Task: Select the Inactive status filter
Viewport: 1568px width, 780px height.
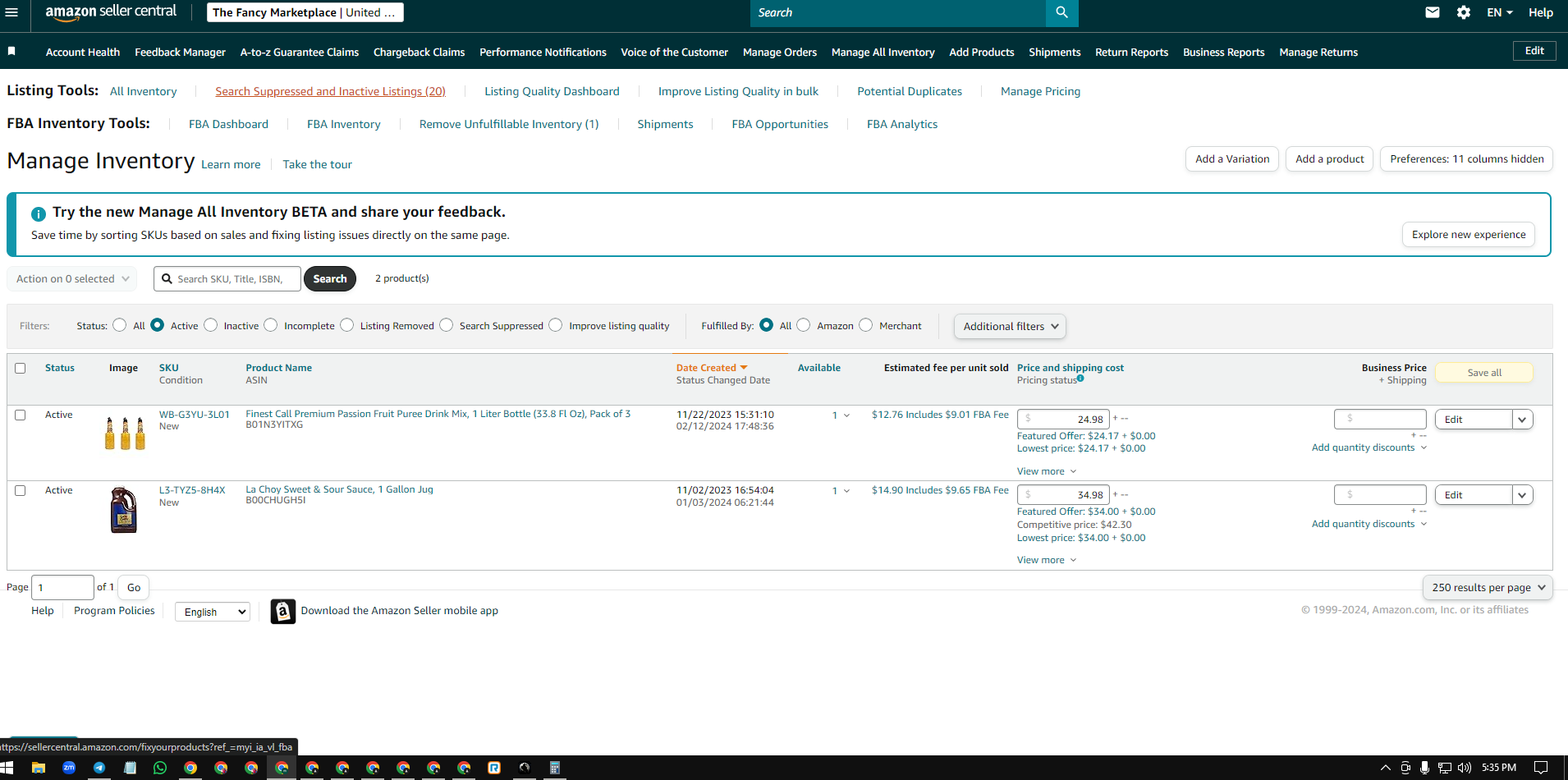Action: click(x=211, y=325)
